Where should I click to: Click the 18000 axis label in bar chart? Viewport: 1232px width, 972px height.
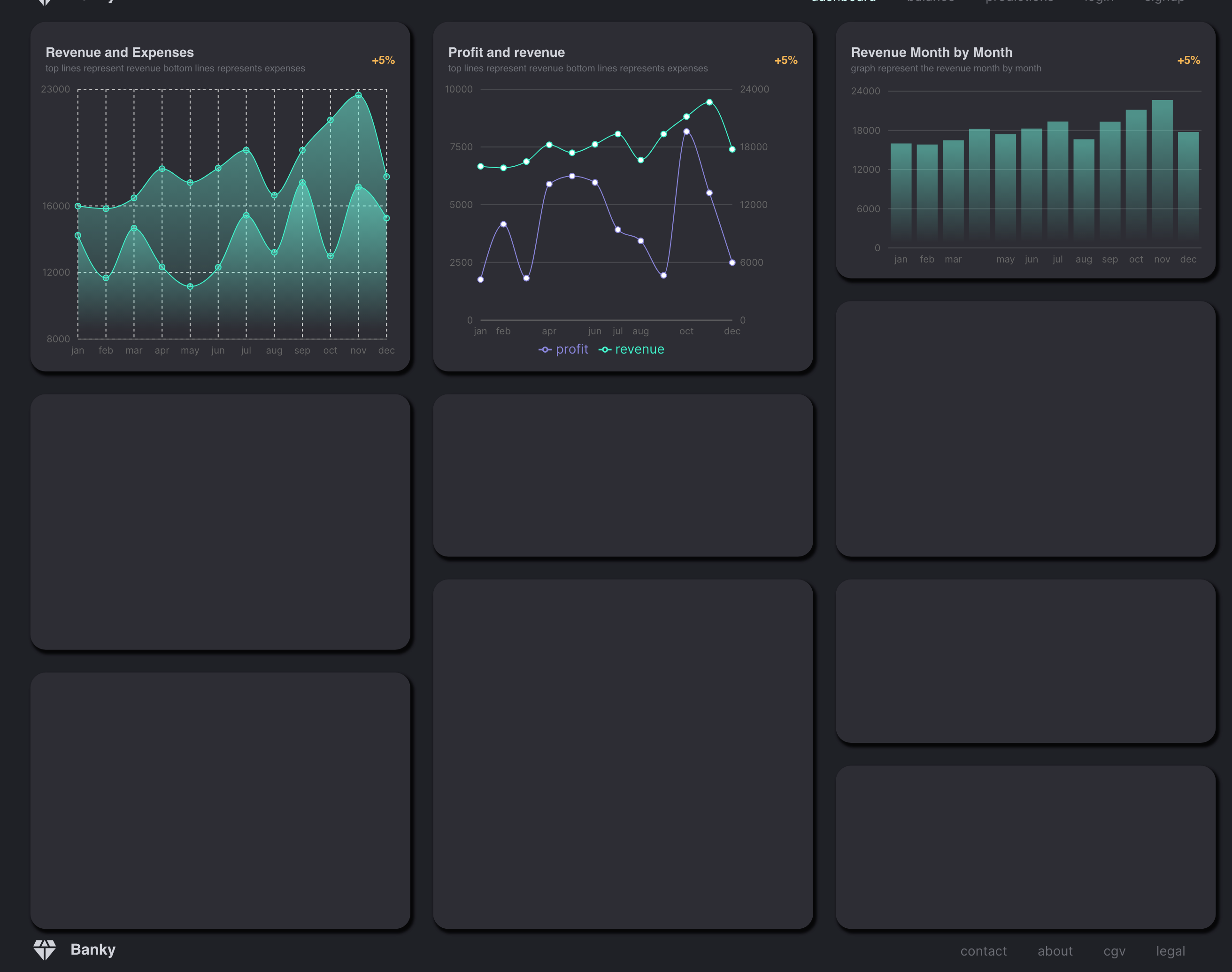point(865,131)
